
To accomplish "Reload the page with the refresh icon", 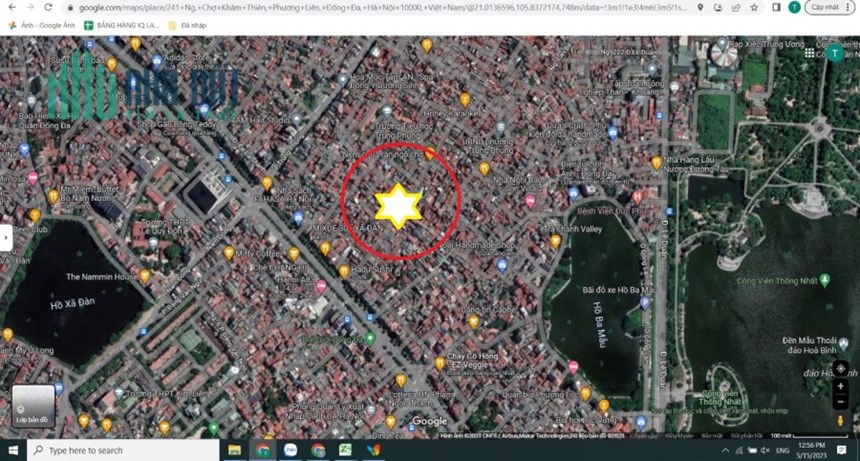I will (48, 7).
